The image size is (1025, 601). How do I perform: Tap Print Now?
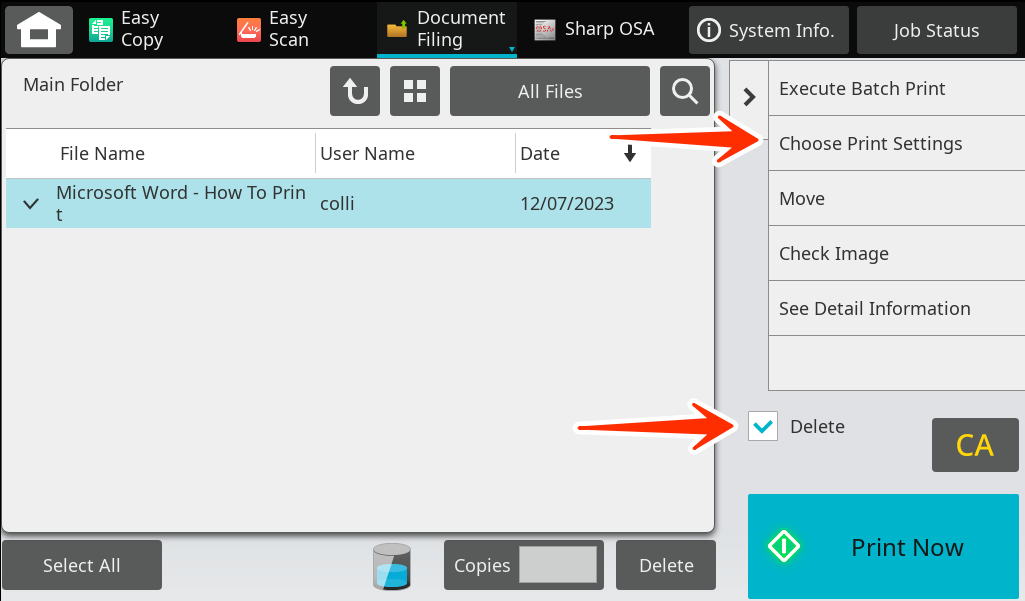click(882, 547)
